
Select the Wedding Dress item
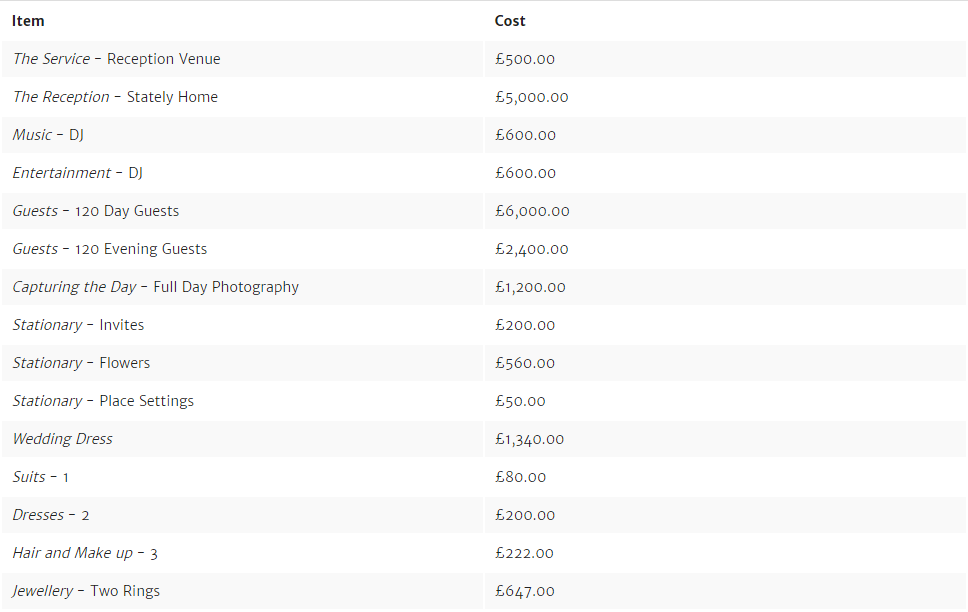(x=62, y=439)
